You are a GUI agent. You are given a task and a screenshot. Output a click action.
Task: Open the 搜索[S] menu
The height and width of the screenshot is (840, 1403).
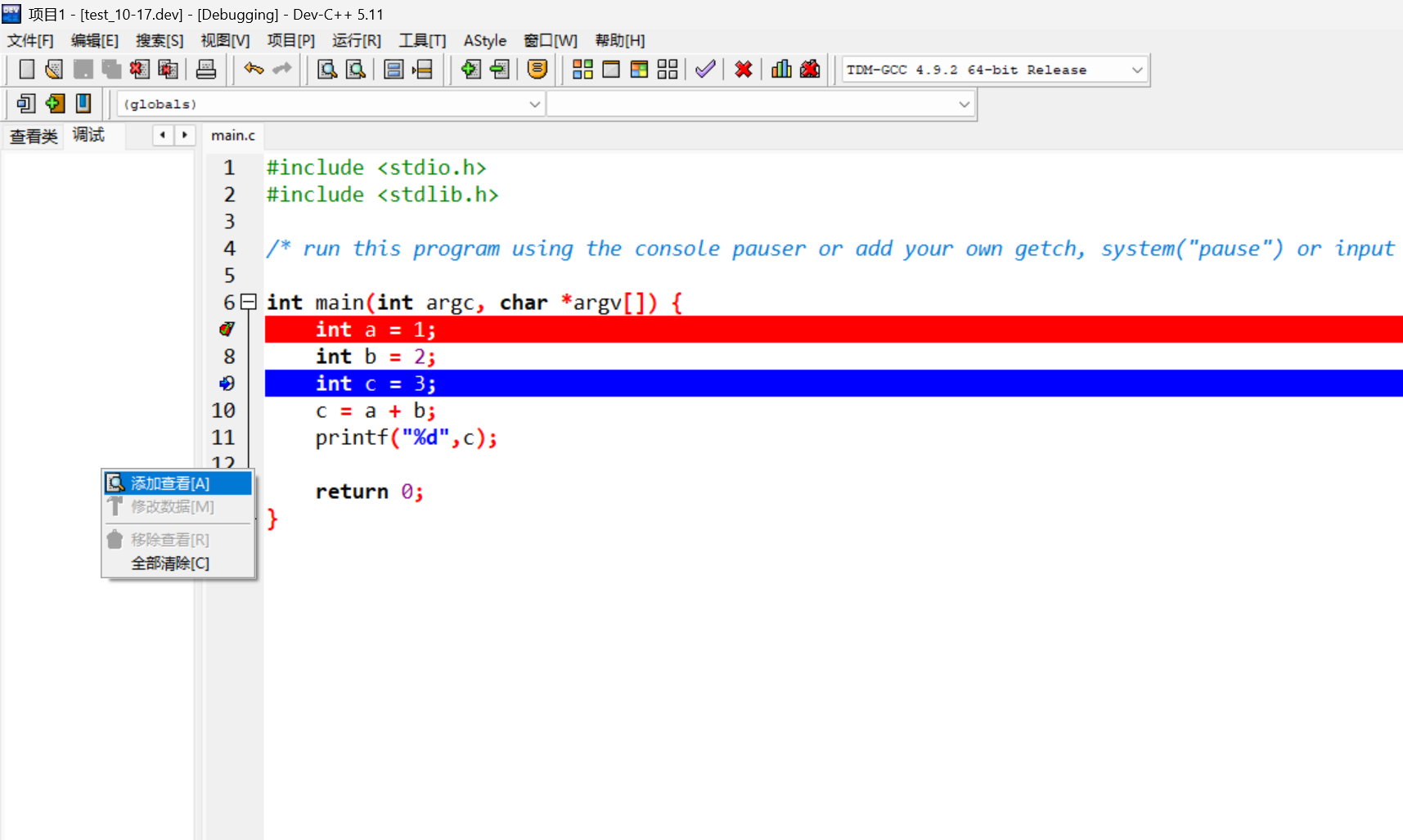(160, 41)
